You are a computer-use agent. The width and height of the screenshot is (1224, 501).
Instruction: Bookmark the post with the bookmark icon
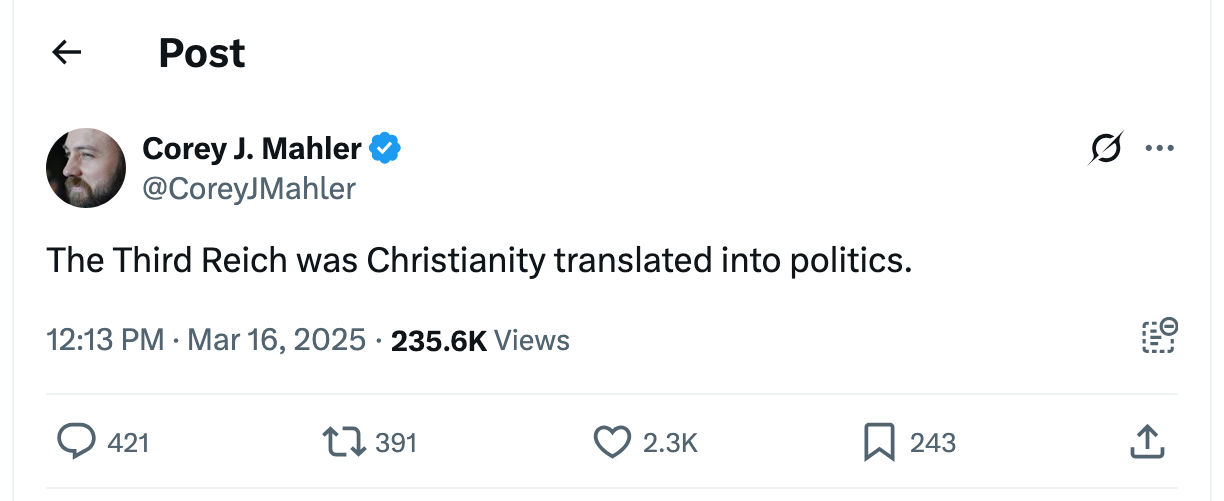pos(880,442)
